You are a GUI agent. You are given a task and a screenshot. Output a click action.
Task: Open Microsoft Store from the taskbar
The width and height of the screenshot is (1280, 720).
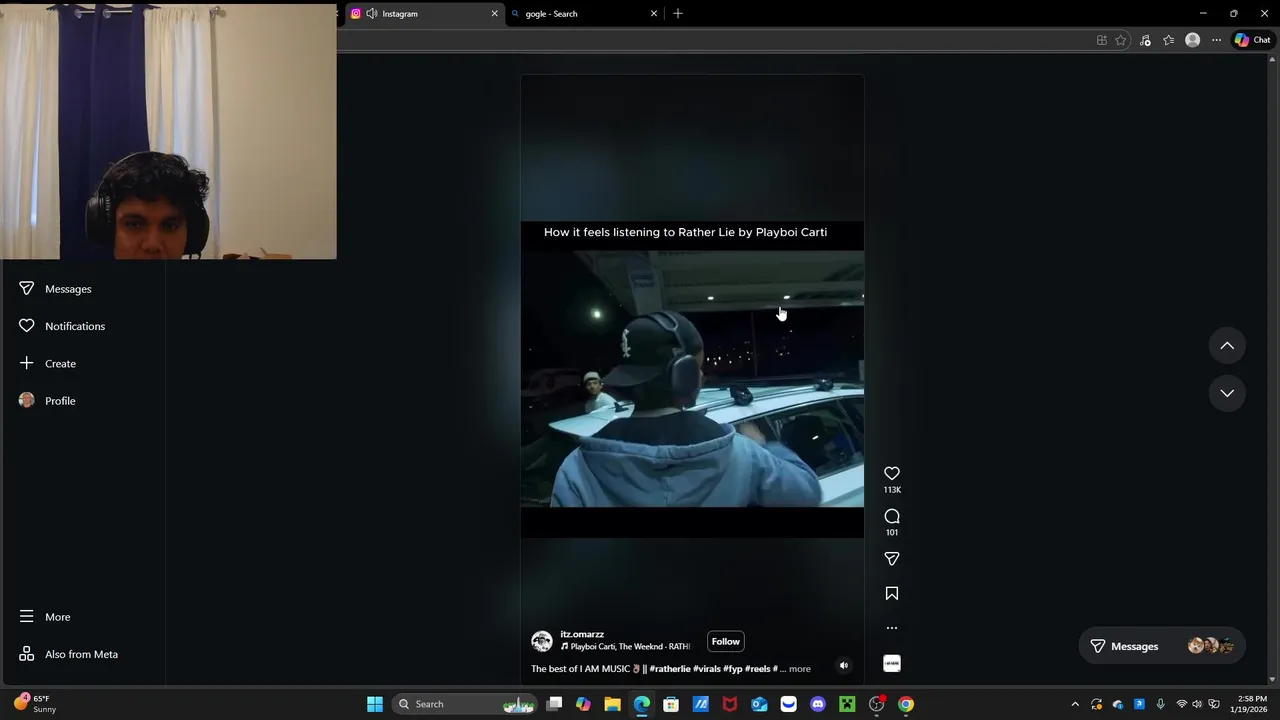[671, 704]
